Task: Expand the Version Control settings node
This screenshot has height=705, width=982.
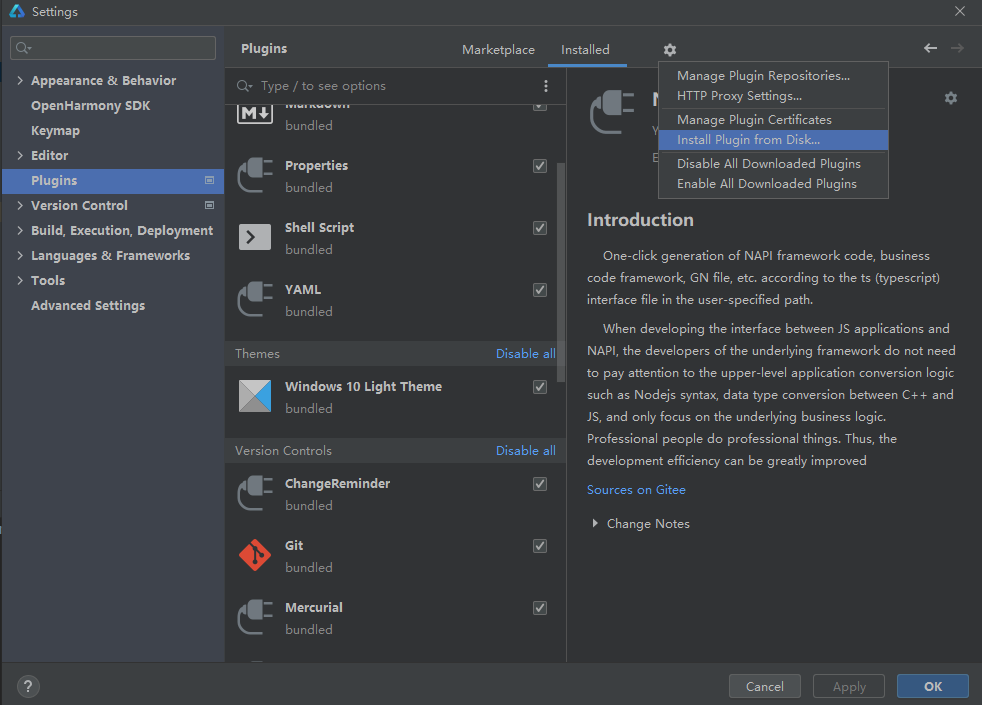Action: pyautogui.click(x=20, y=205)
